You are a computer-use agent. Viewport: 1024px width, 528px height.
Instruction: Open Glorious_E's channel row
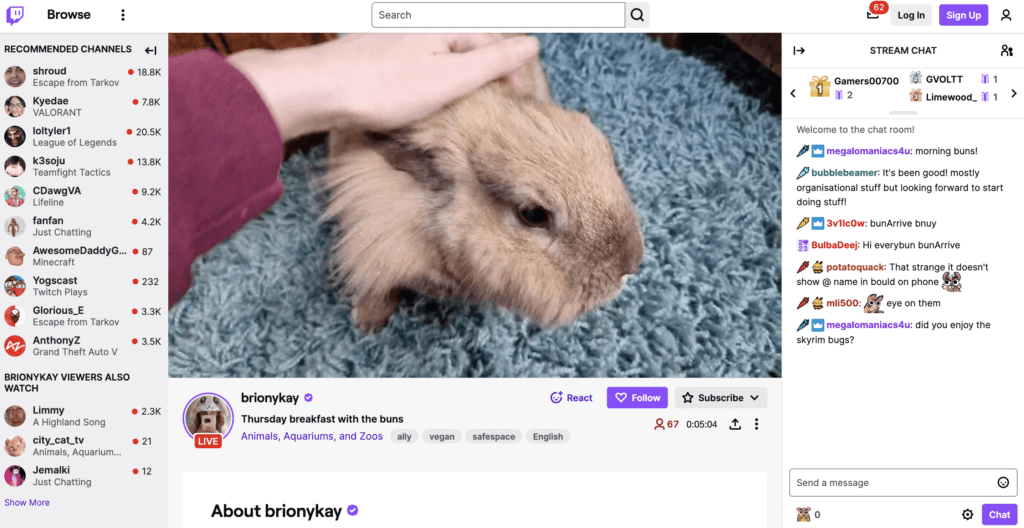point(83,316)
